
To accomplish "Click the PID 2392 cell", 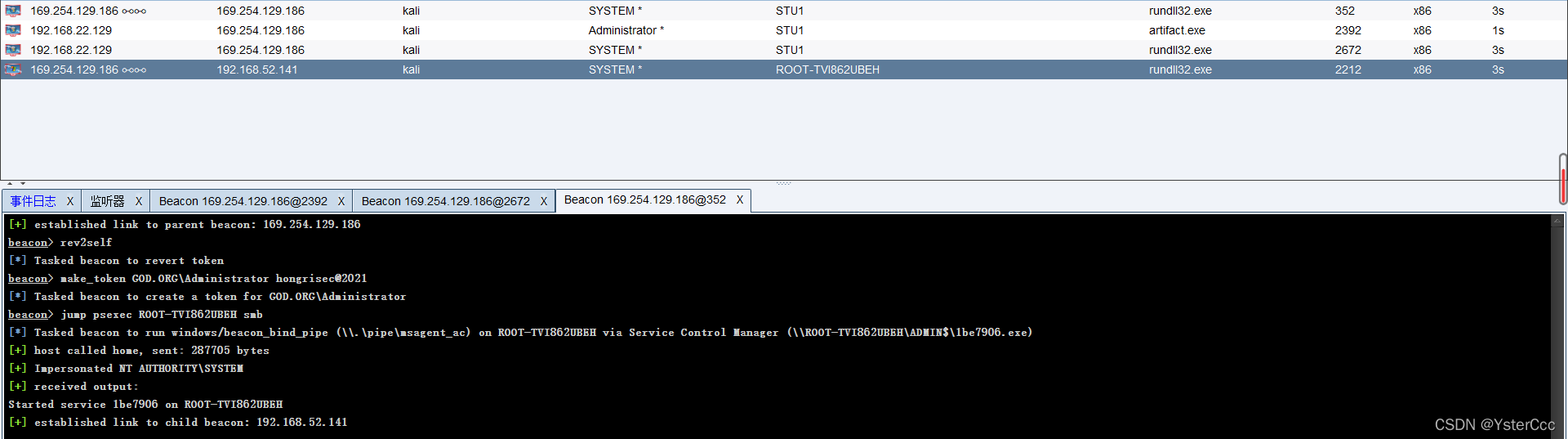I will 1348,30.
